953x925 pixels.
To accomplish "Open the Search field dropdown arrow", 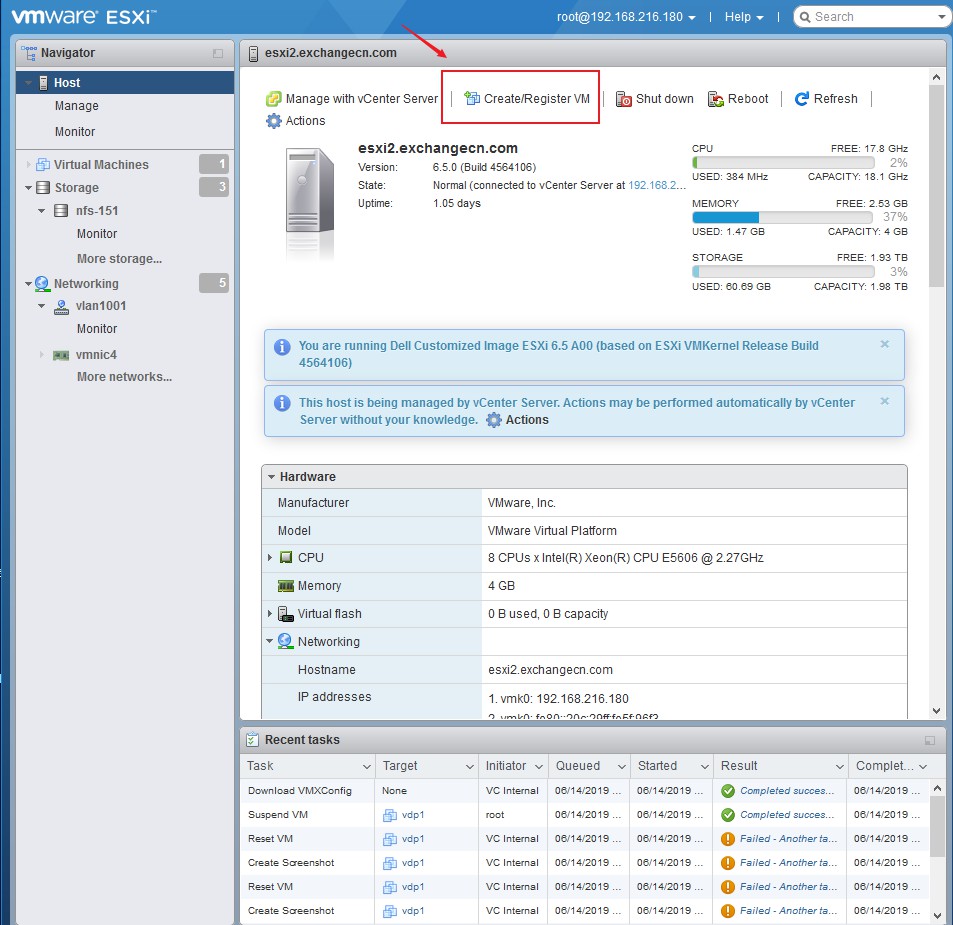I will 941,17.
